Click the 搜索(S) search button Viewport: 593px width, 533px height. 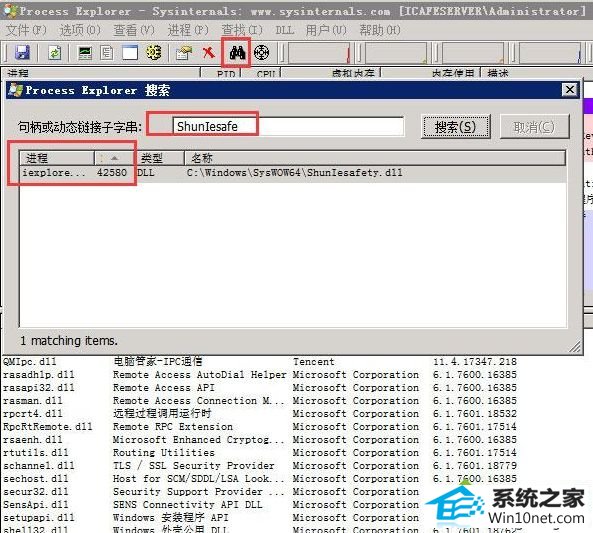click(456, 127)
